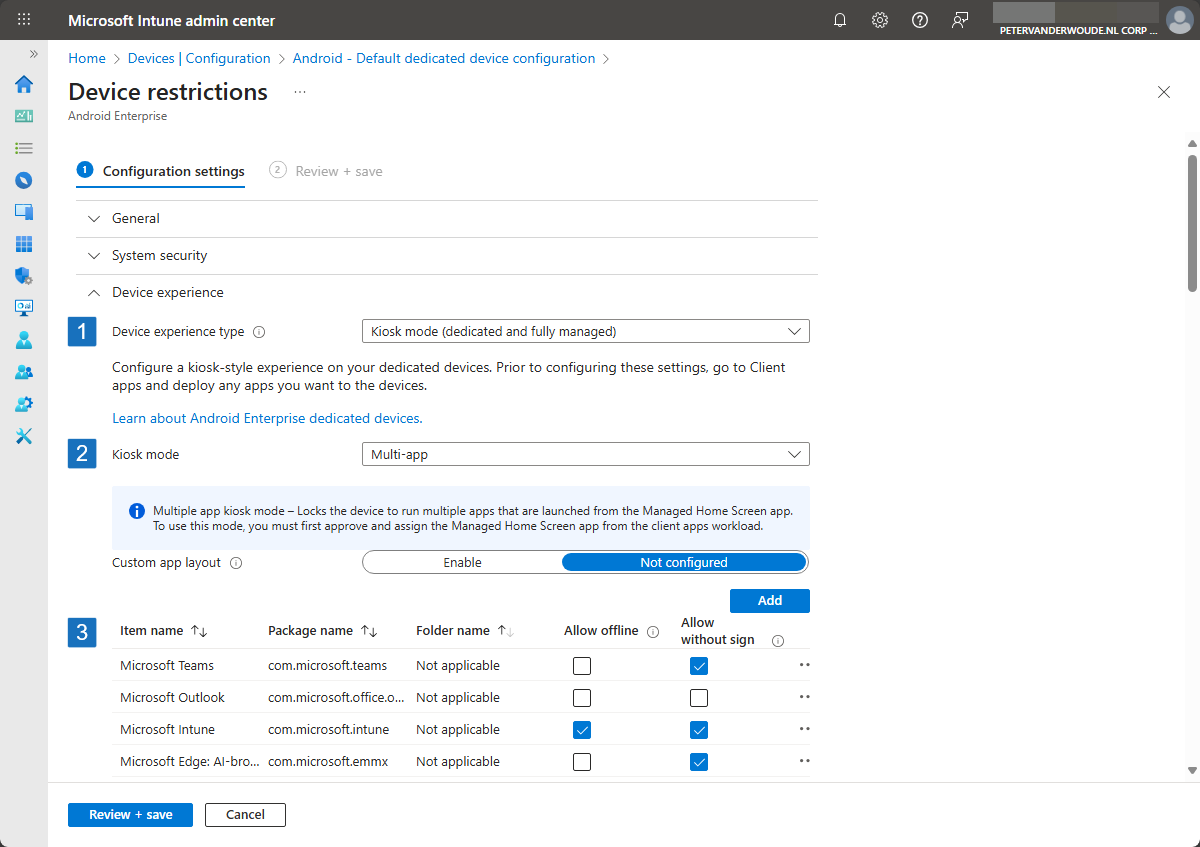This screenshot has height=847, width=1200.
Task: Click the vertical scrollbar thumb
Action: click(x=1192, y=222)
